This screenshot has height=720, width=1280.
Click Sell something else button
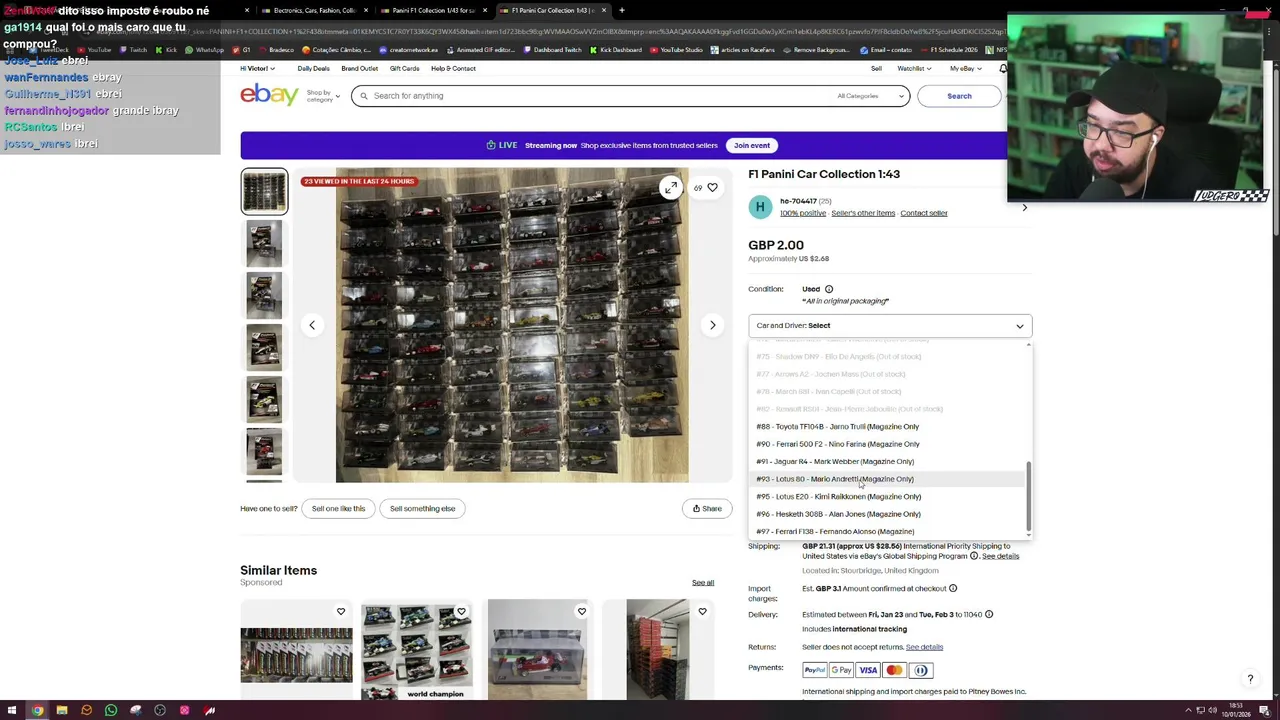422,508
